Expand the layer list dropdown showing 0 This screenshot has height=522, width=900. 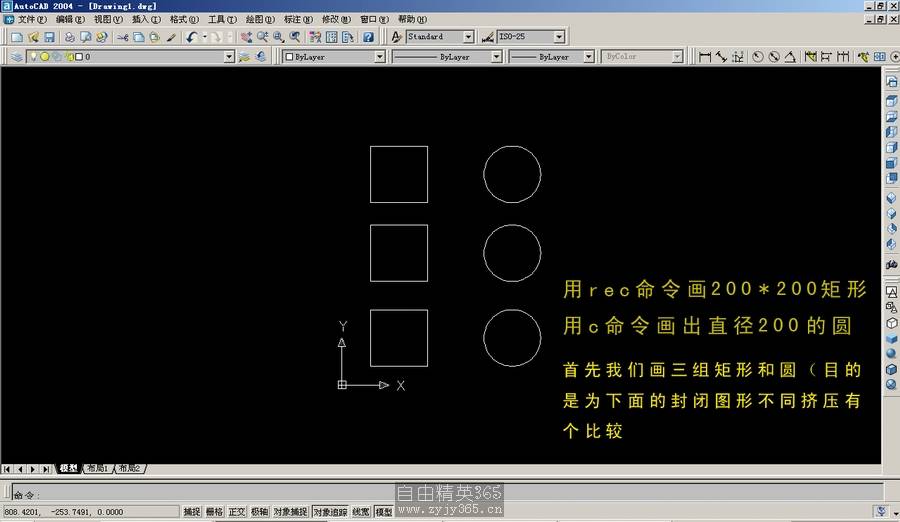coord(229,57)
